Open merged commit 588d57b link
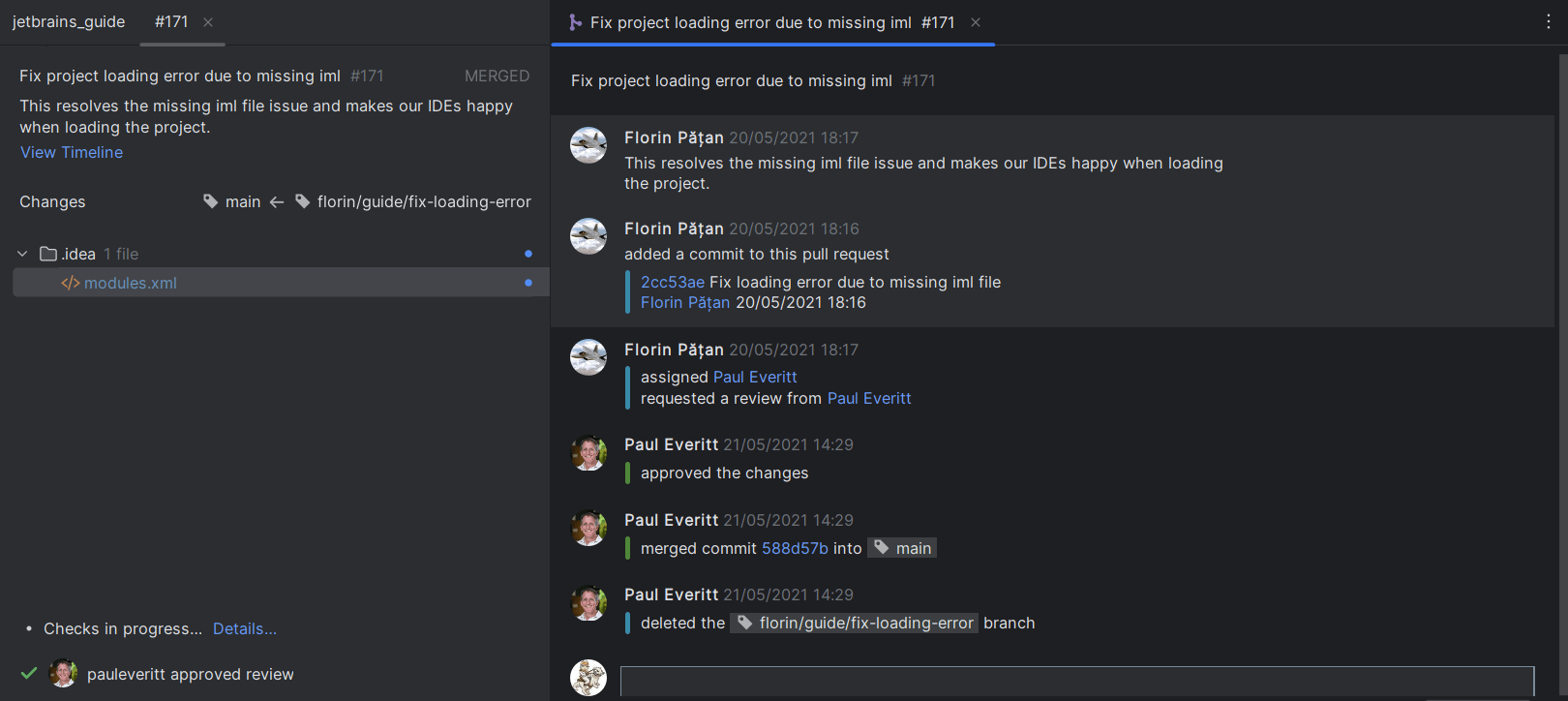This screenshot has height=701, width=1568. tap(795, 548)
